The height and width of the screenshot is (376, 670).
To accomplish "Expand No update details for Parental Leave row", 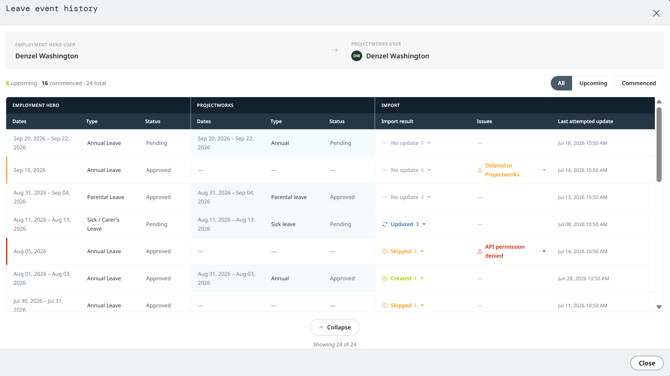I will (429, 197).
